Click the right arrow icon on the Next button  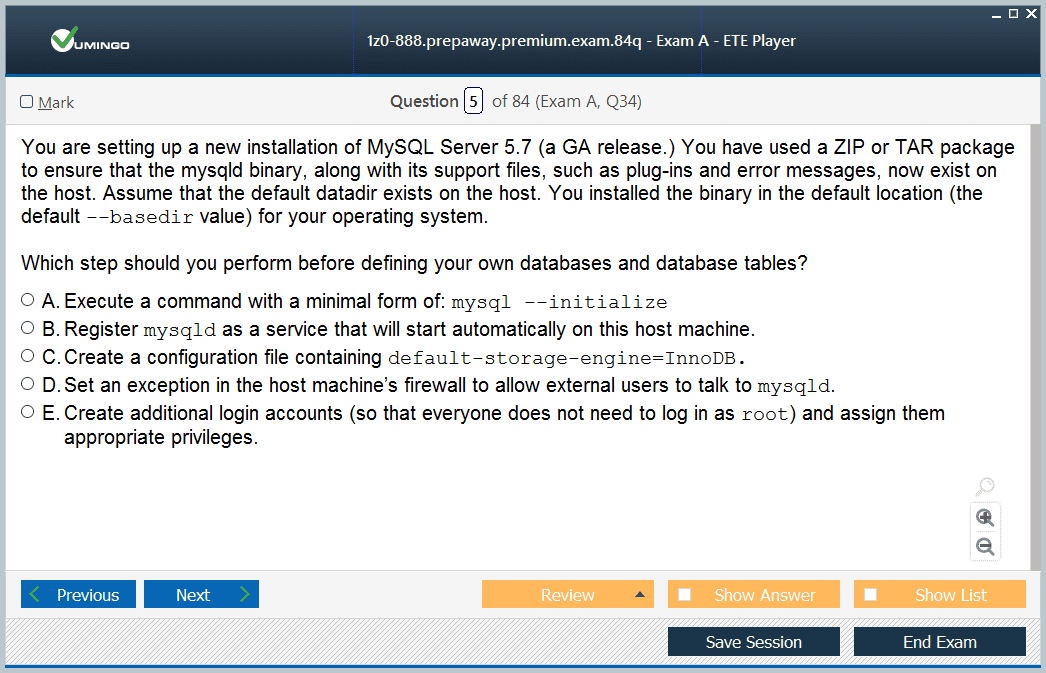point(244,595)
